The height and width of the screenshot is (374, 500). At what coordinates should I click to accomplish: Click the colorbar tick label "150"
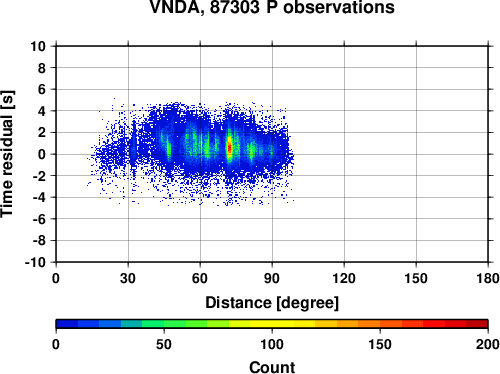coord(380,344)
